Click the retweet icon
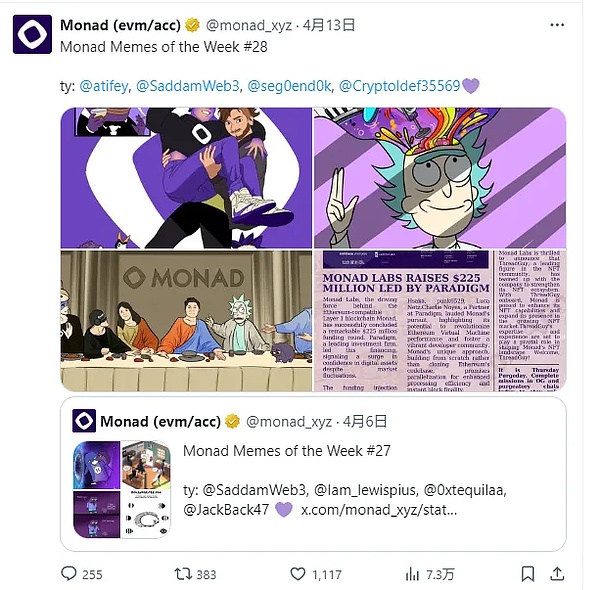 pyautogui.click(x=183, y=574)
